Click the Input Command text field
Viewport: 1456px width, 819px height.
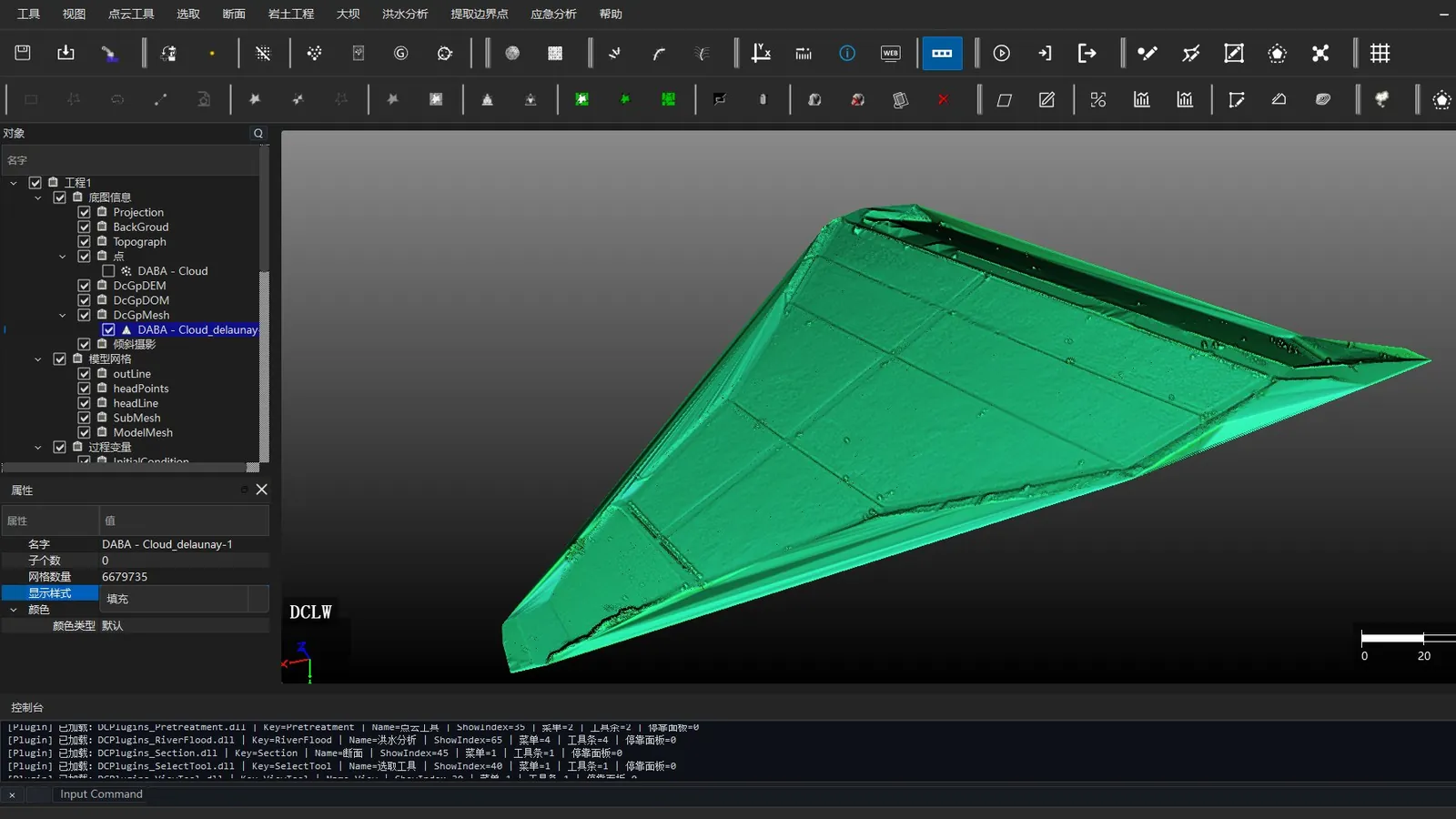pos(753,794)
